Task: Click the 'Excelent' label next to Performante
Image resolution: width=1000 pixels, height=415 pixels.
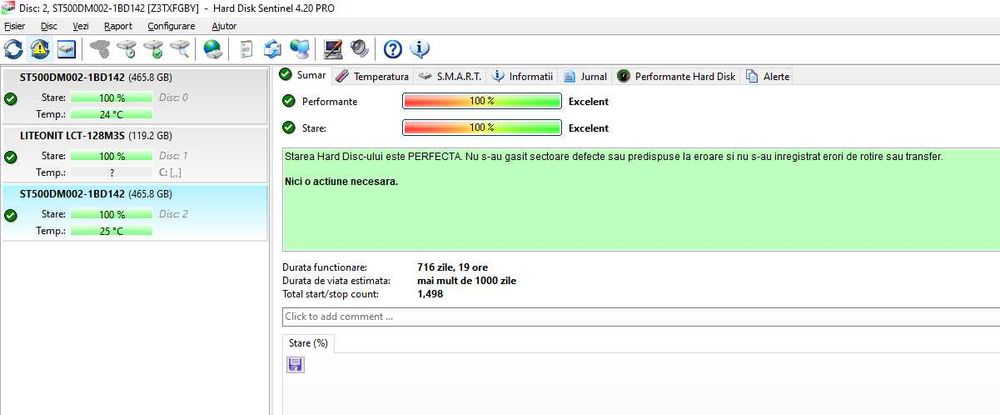Action: pyautogui.click(x=589, y=101)
